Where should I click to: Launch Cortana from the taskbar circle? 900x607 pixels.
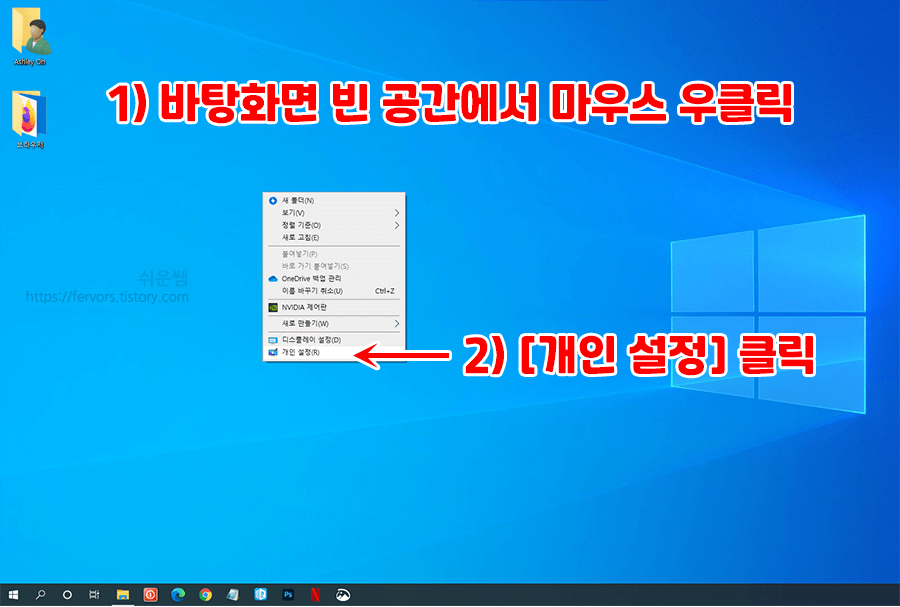pyautogui.click(x=67, y=595)
